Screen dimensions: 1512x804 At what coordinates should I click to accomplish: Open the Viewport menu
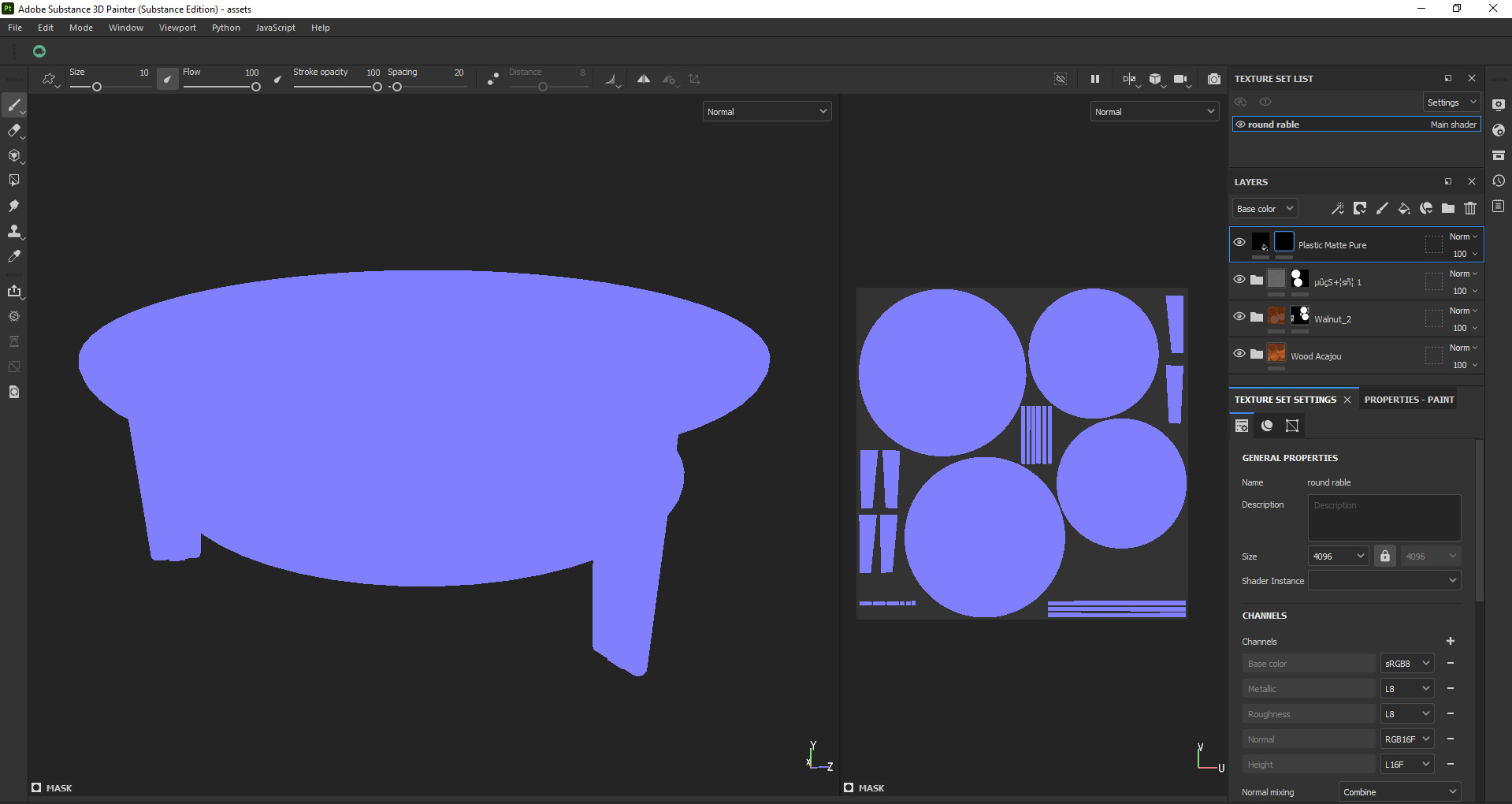coord(177,28)
